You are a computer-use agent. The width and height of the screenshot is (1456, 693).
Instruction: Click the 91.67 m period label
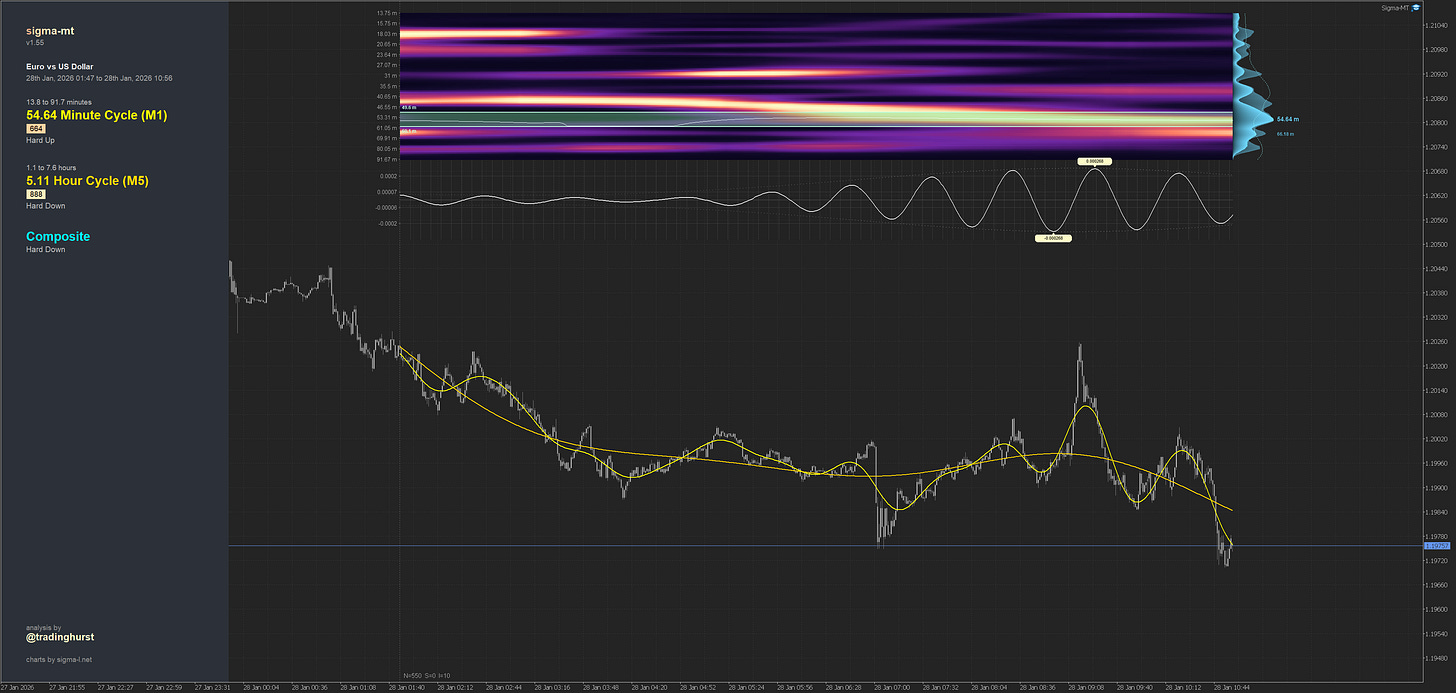point(386,159)
